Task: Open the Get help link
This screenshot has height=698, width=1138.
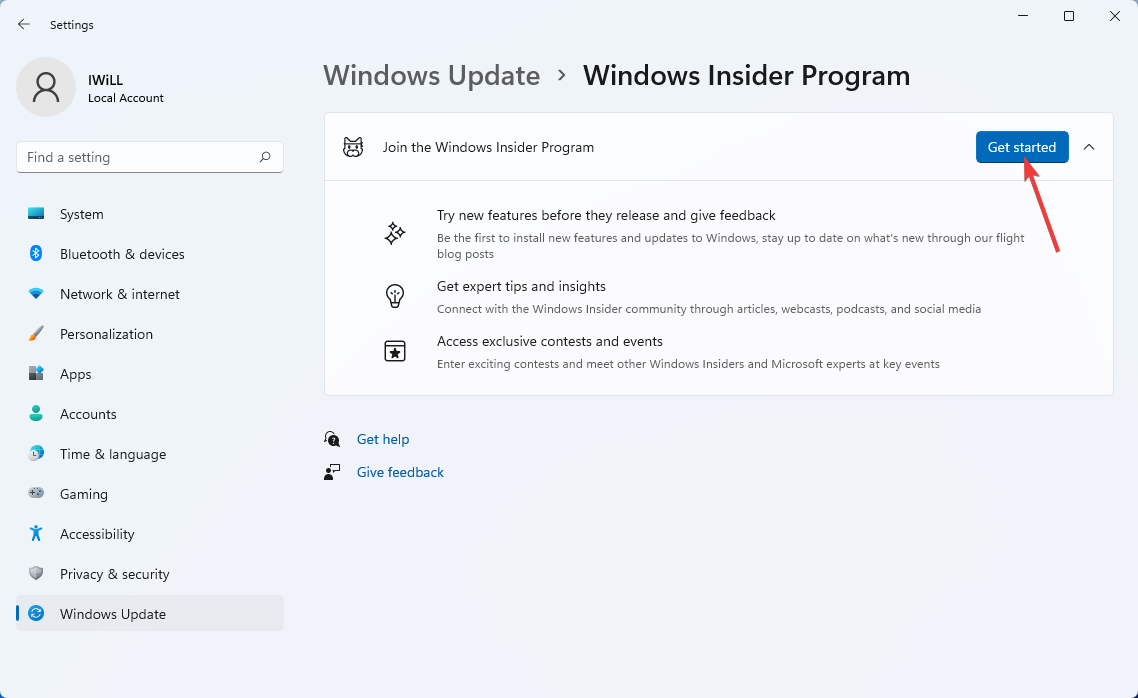Action: pos(382,439)
